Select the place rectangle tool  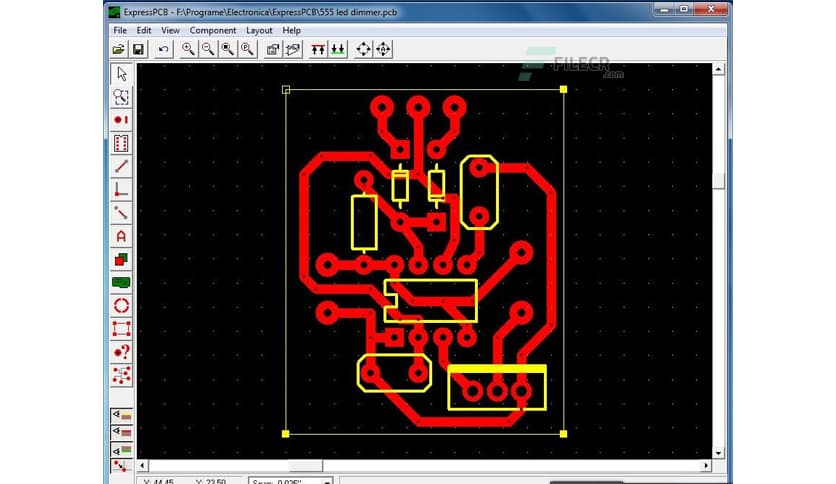pyautogui.click(x=121, y=328)
